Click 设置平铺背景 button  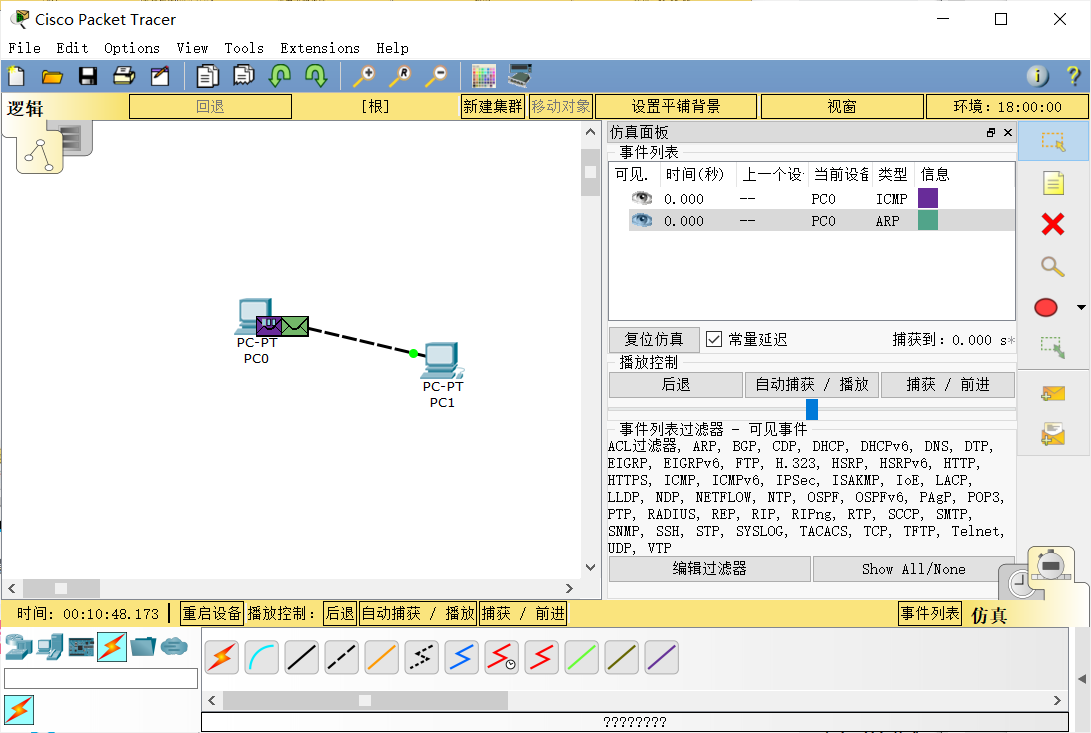coord(676,107)
